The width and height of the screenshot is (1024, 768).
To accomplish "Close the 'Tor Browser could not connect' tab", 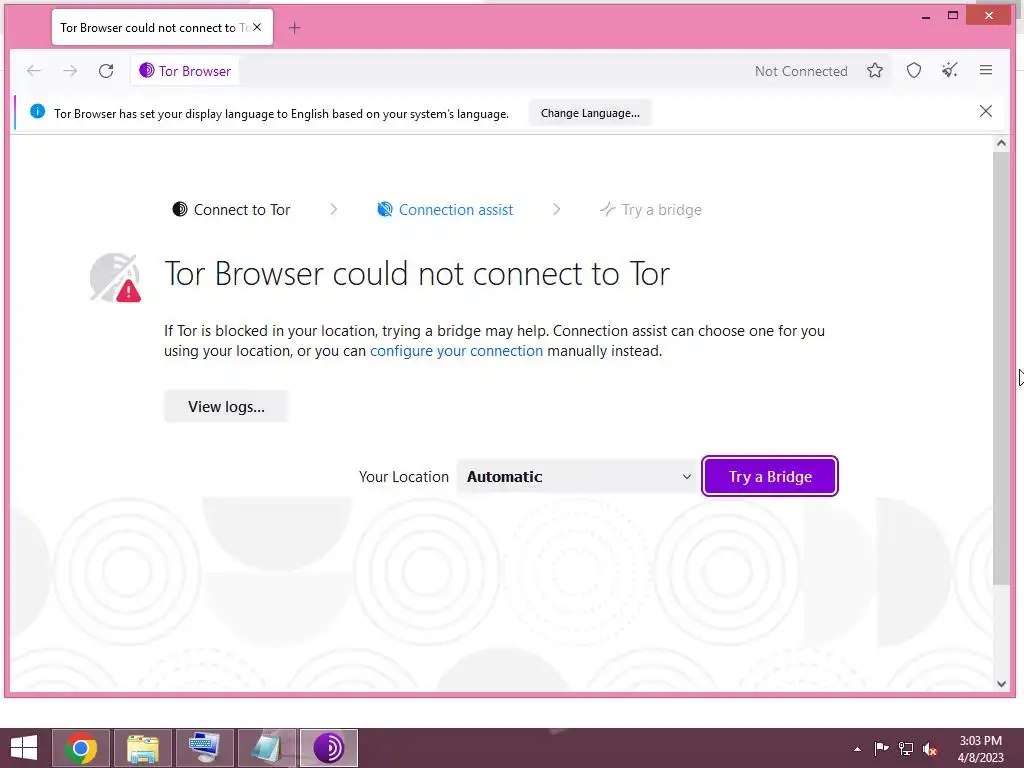I will (x=257, y=27).
